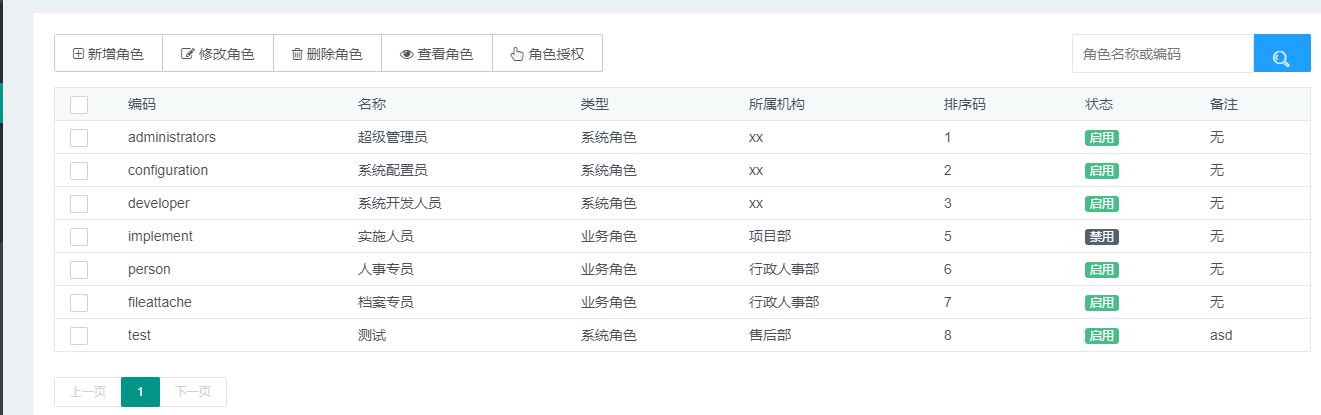
Task: Check the implement row checkbox
Action: pos(79,237)
